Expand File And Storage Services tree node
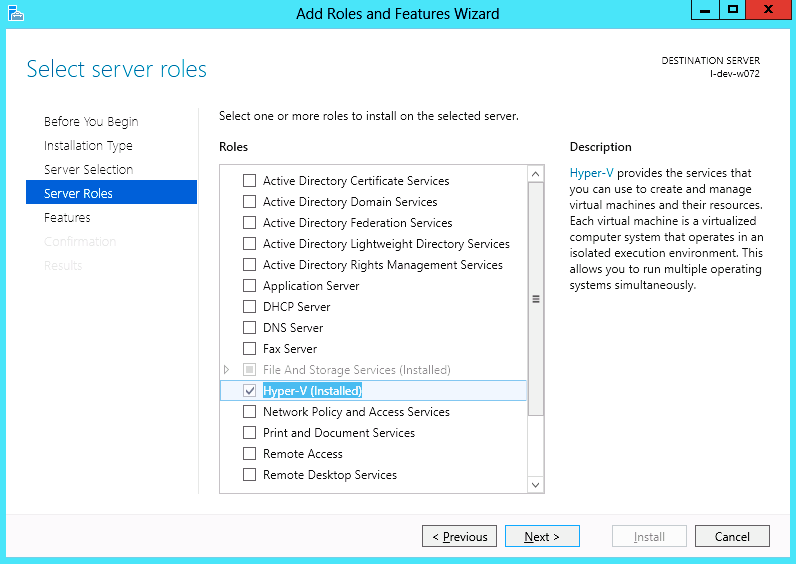Viewport: 796px width, 565px height. tap(227, 370)
